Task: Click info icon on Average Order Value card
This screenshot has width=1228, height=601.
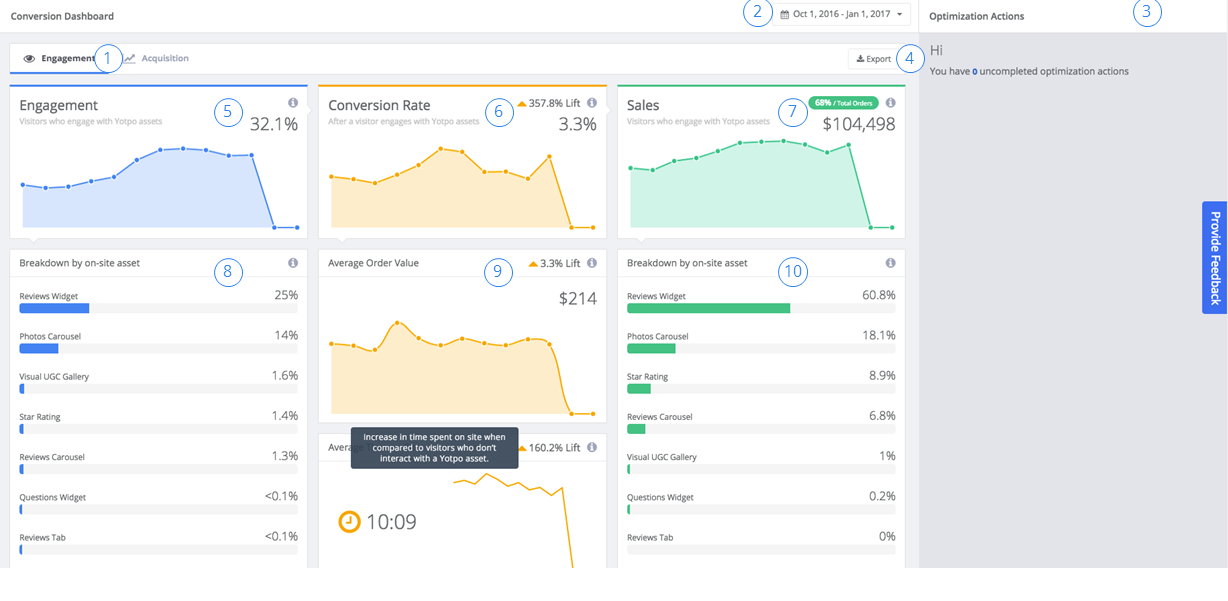Action: tap(592, 263)
